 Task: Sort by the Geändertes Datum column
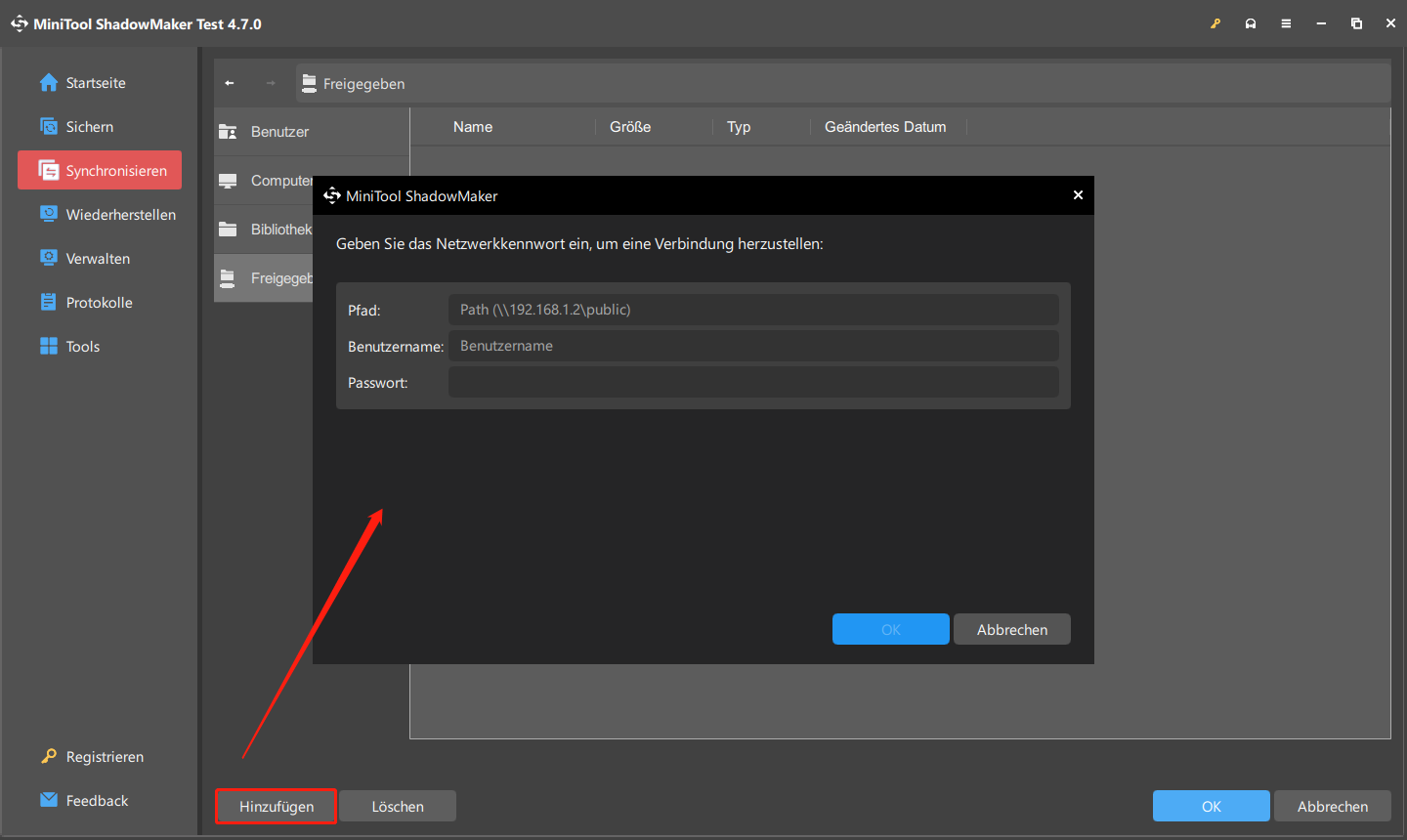[885, 127]
